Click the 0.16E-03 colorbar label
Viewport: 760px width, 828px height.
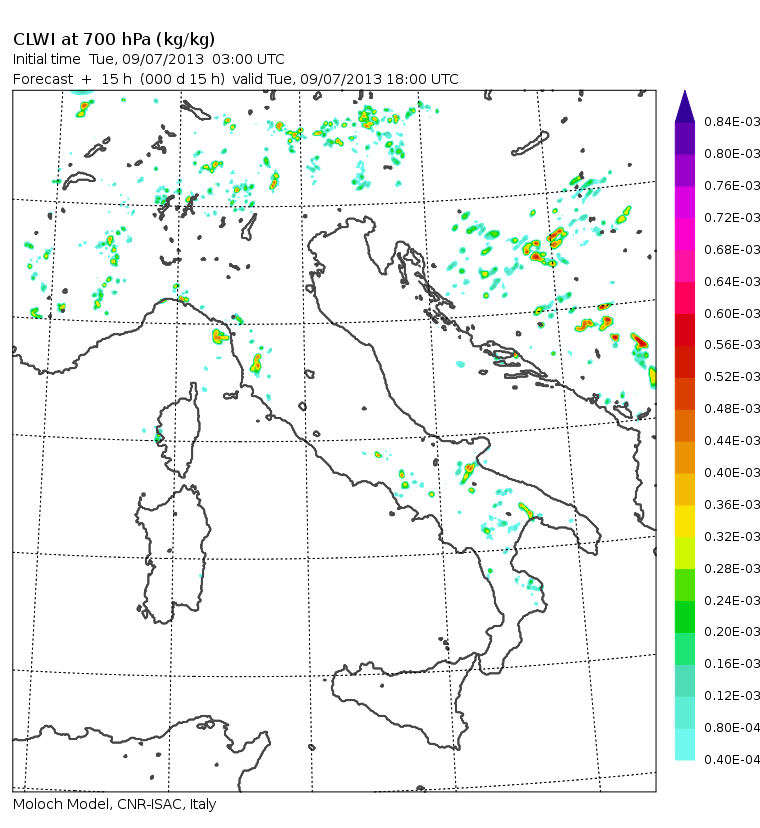tap(732, 664)
